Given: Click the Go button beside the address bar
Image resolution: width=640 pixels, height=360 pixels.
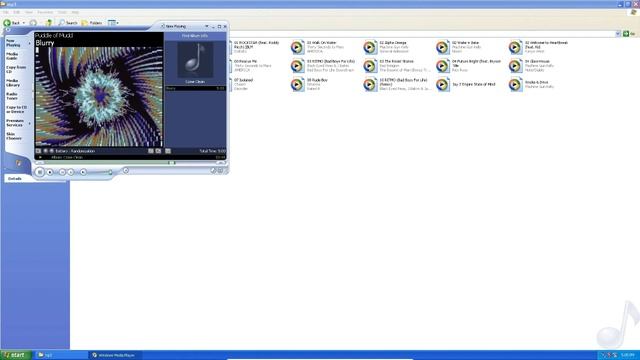Looking at the screenshot, I should click(629, 33).
